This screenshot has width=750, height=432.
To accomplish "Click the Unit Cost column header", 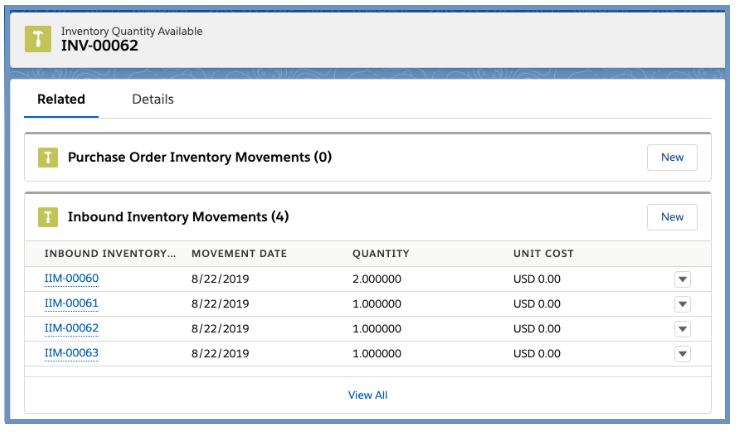I will [x=543, y=254].
